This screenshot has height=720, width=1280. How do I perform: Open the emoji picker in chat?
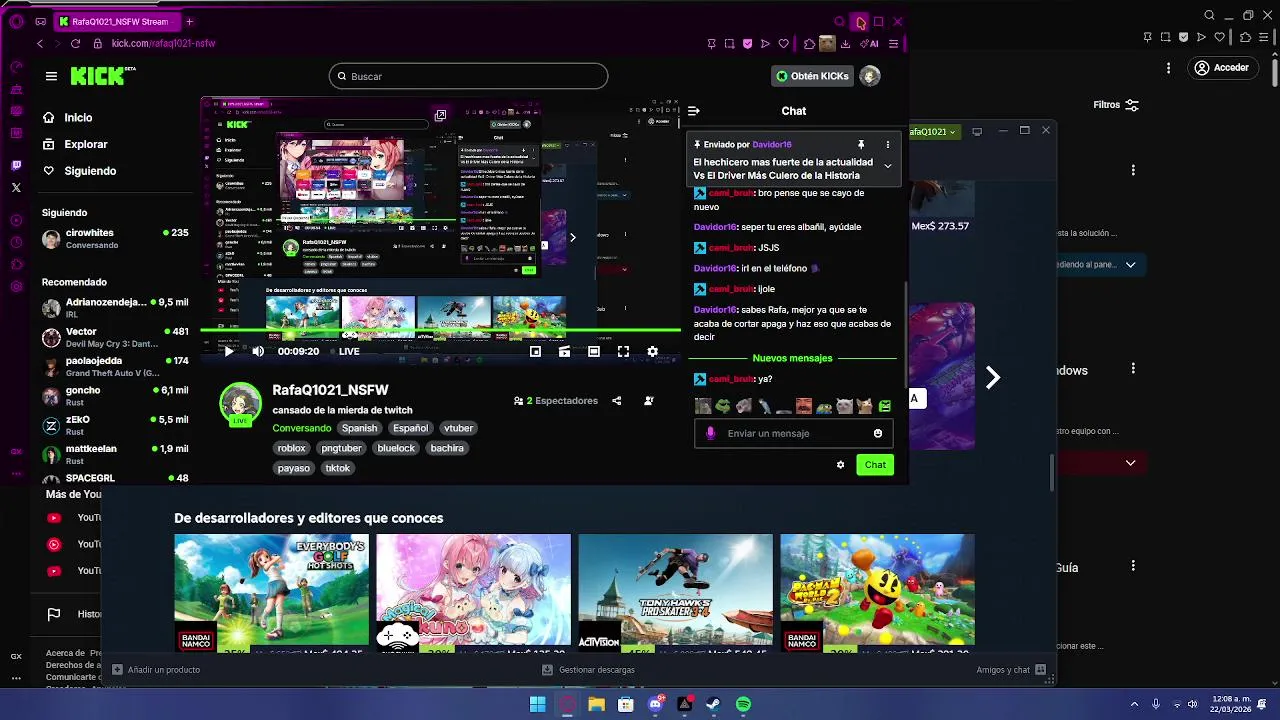878,433
